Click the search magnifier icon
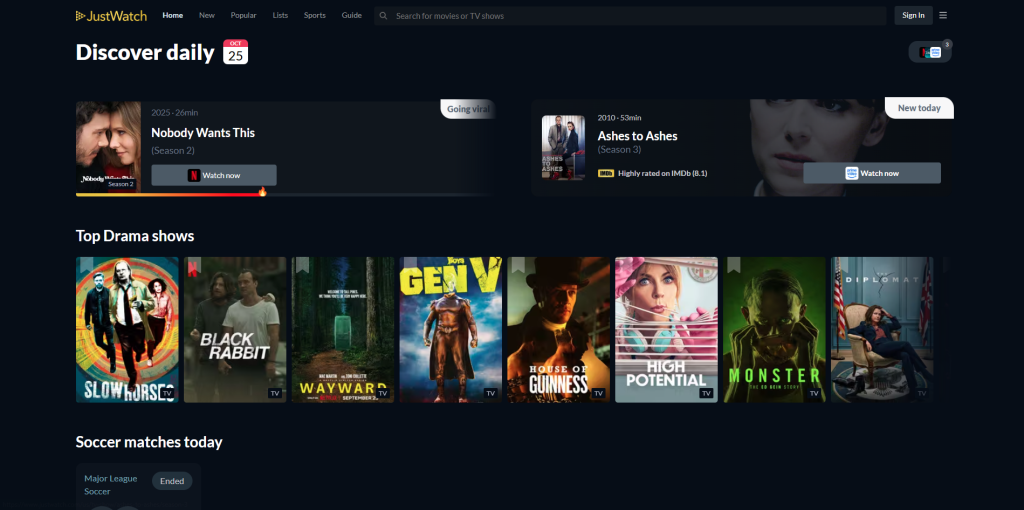Screen dimensions: 1024x510 [383, 16]
